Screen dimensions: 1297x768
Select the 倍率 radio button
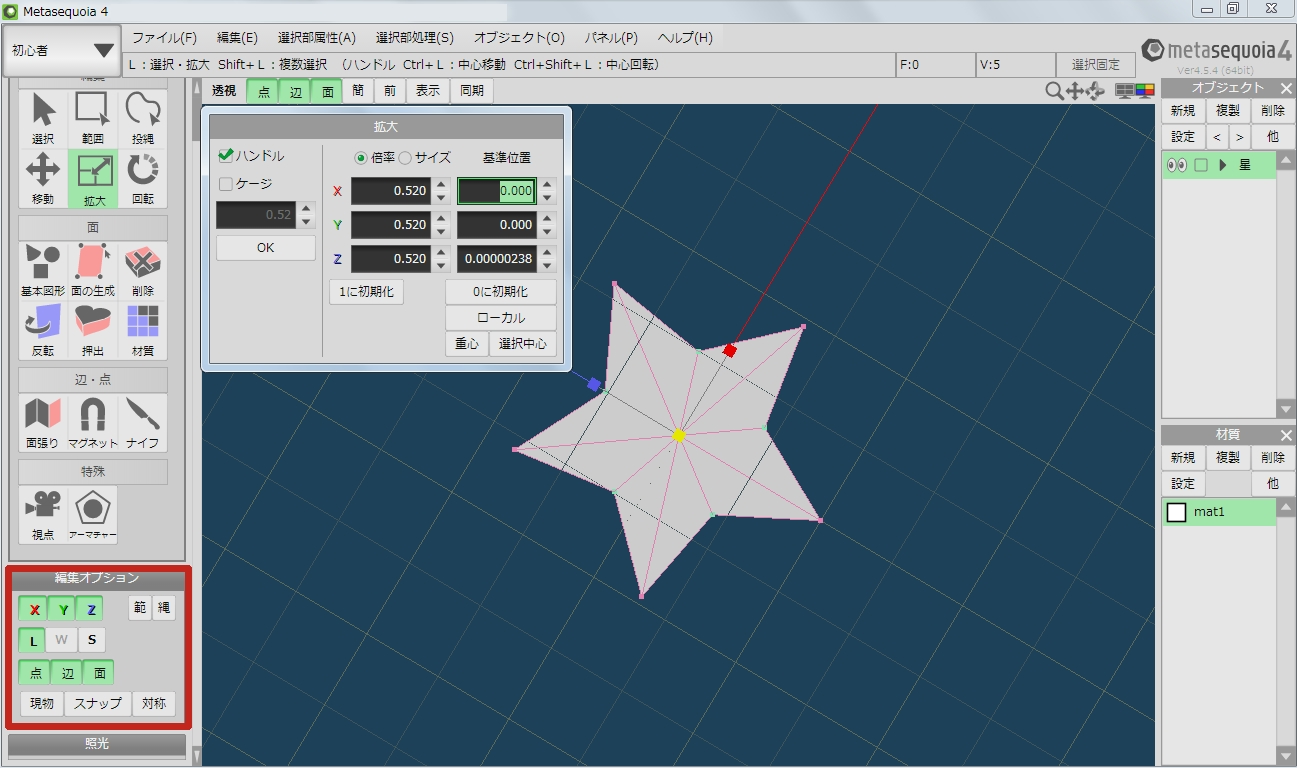point(361,158)
